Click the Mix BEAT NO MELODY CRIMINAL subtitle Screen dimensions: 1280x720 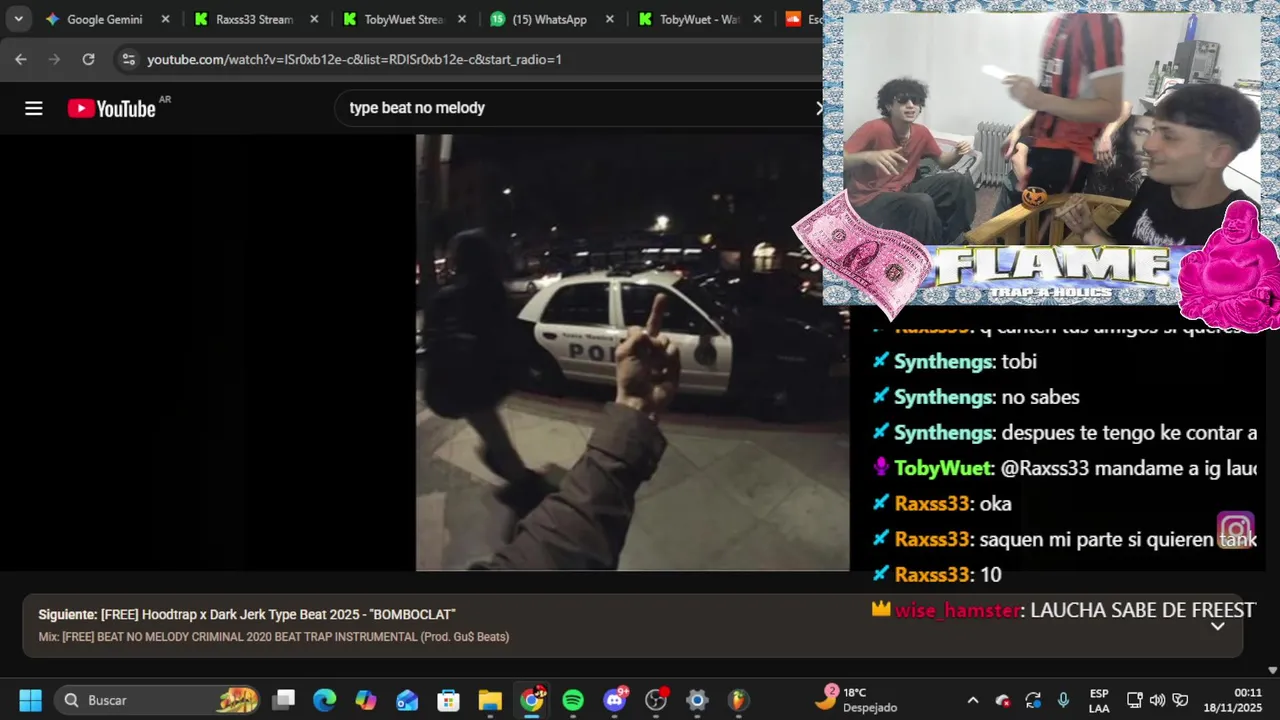tap(274, 637)
